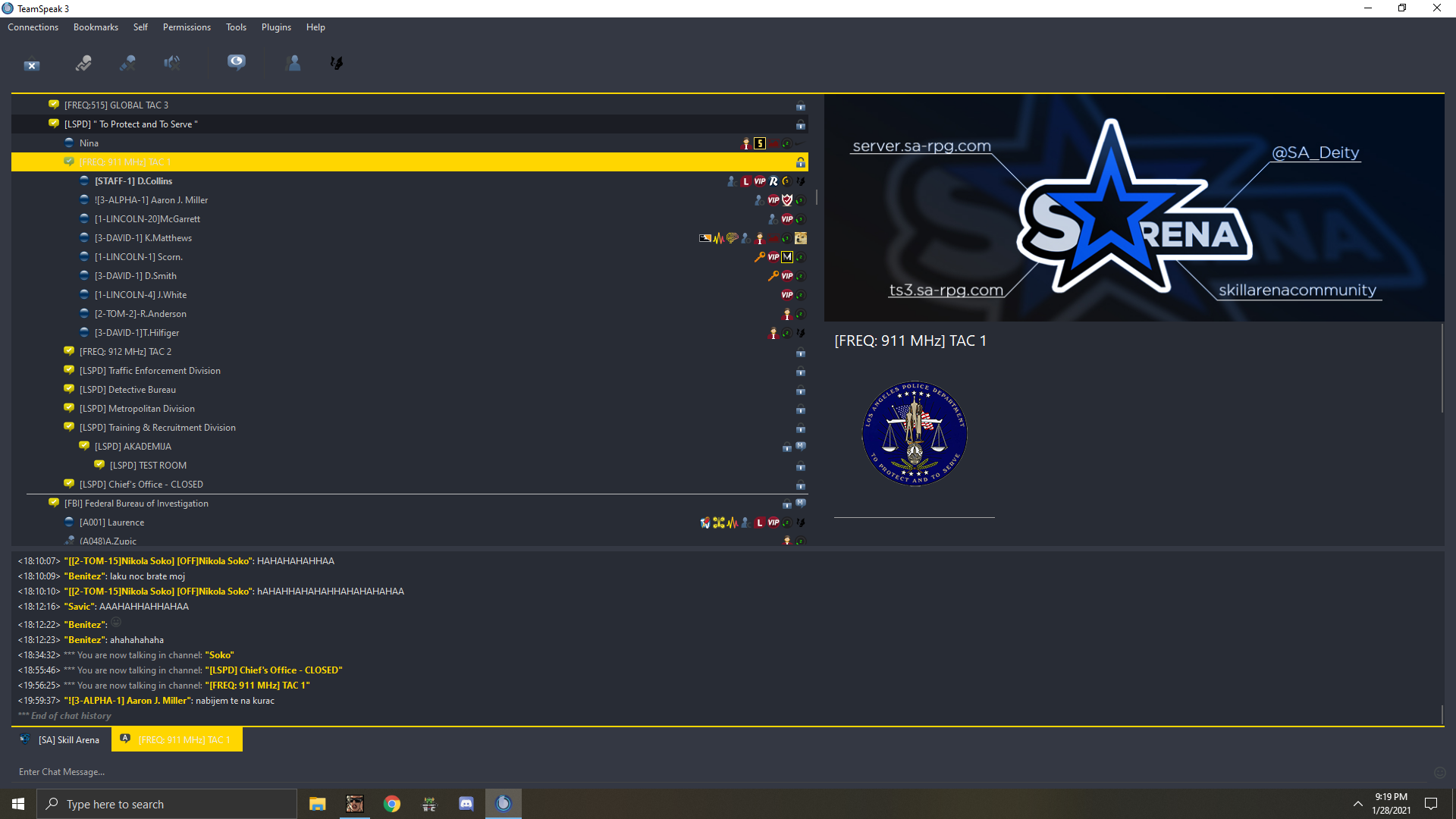The width and height of the screenshot is (1456, 819).
Task: Click the moderated icon on AKADEMIJA channel
Action: (801, 446)
